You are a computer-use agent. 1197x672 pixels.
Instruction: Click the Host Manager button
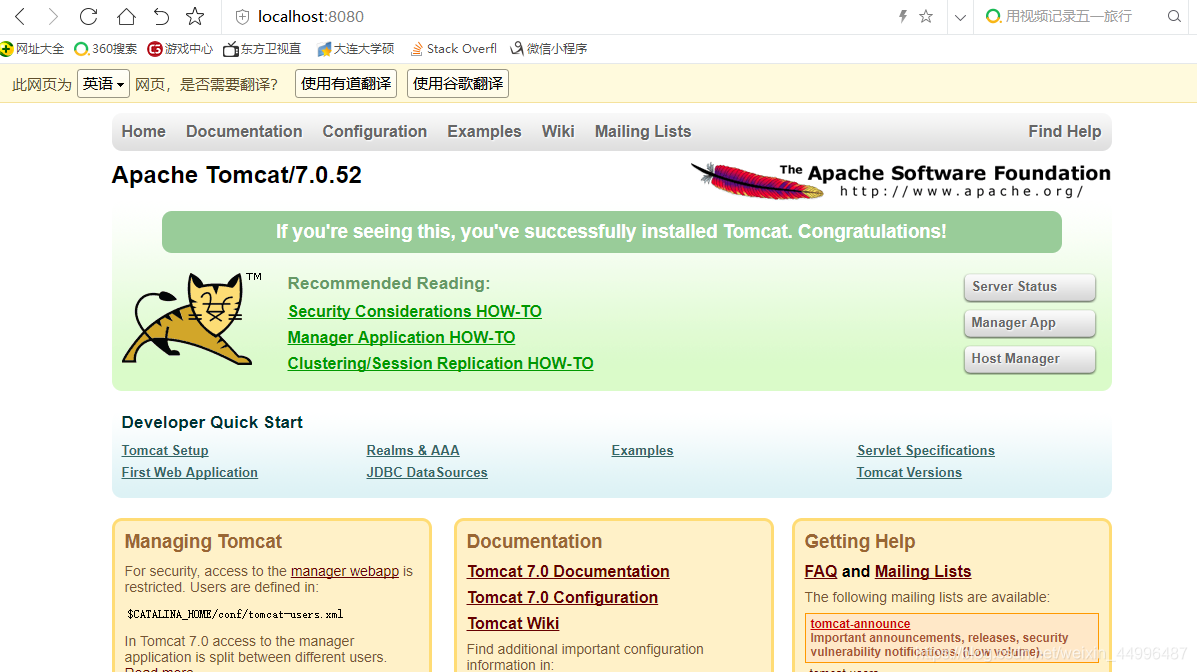(1029, 359)
